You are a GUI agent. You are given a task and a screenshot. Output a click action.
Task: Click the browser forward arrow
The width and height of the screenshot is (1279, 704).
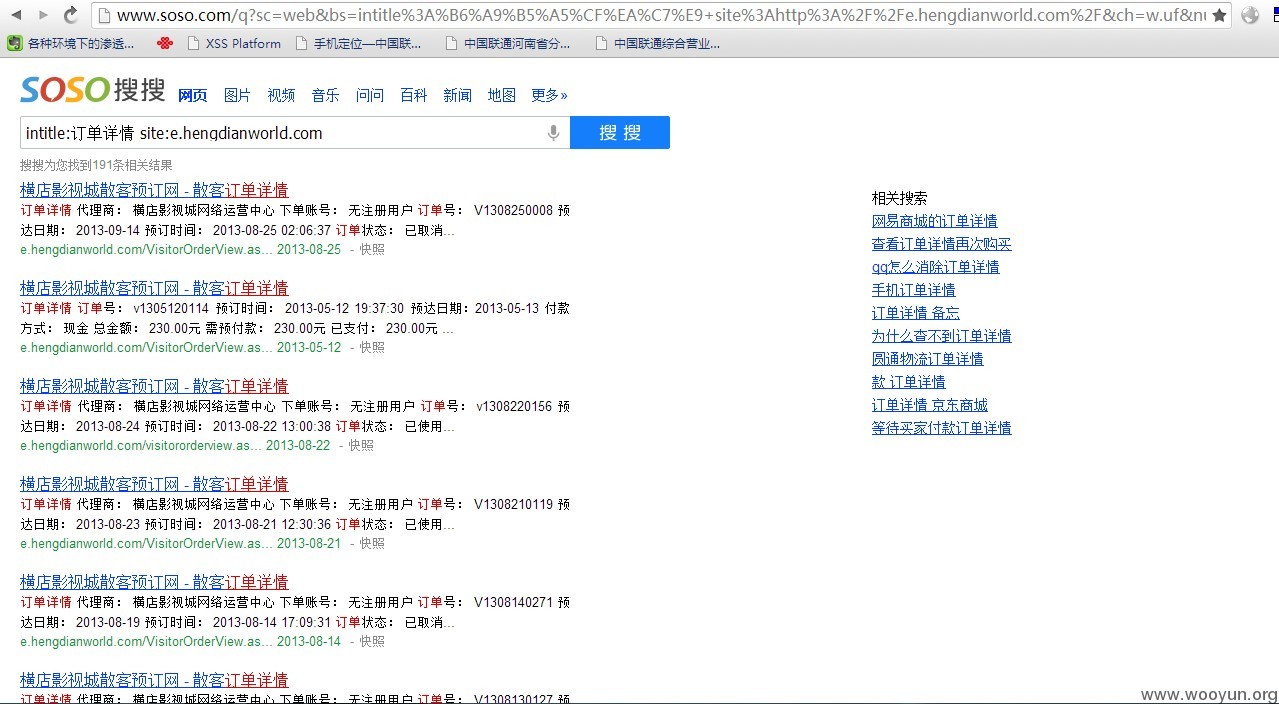(x=44, y=15)
